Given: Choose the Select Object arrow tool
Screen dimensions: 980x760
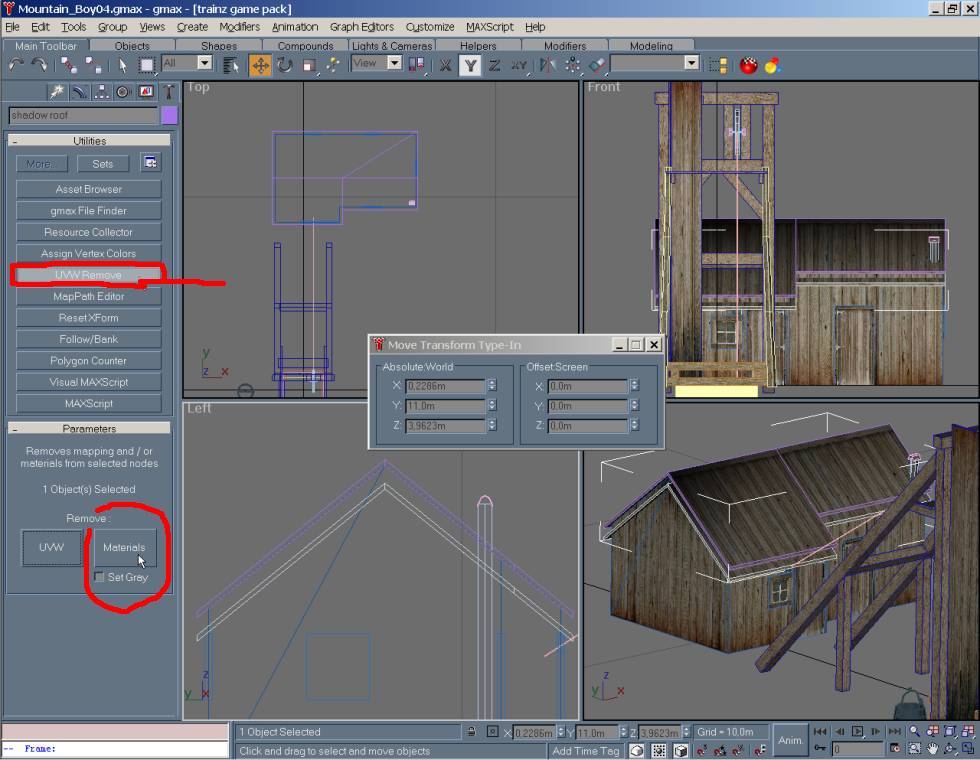Looking at the screenshot, I should point(122,65).
